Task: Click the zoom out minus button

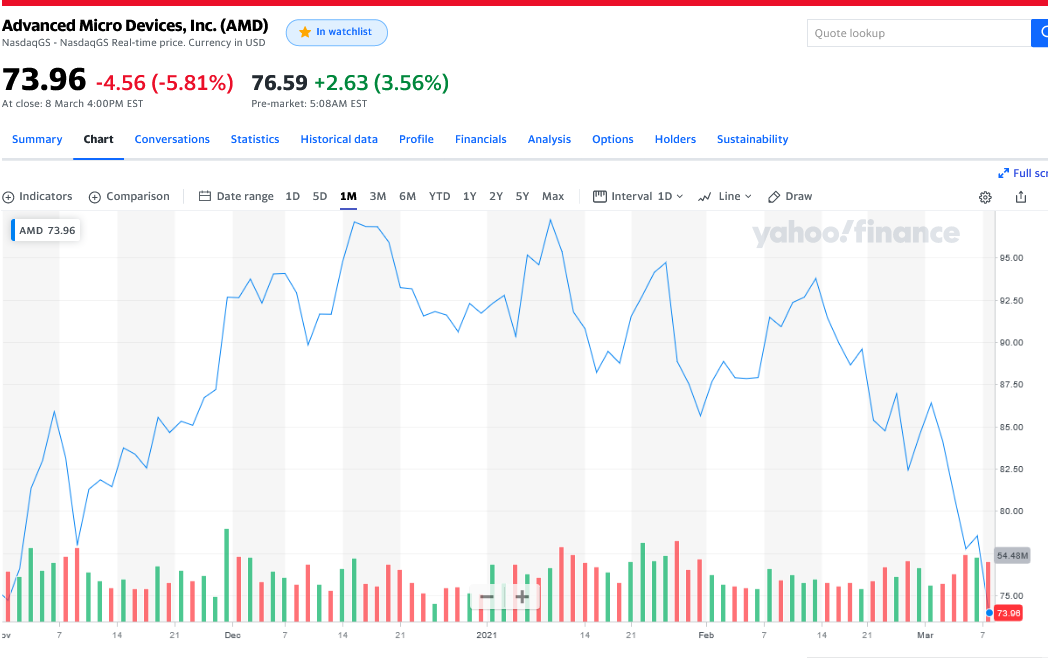Action: tap(487, 596)
